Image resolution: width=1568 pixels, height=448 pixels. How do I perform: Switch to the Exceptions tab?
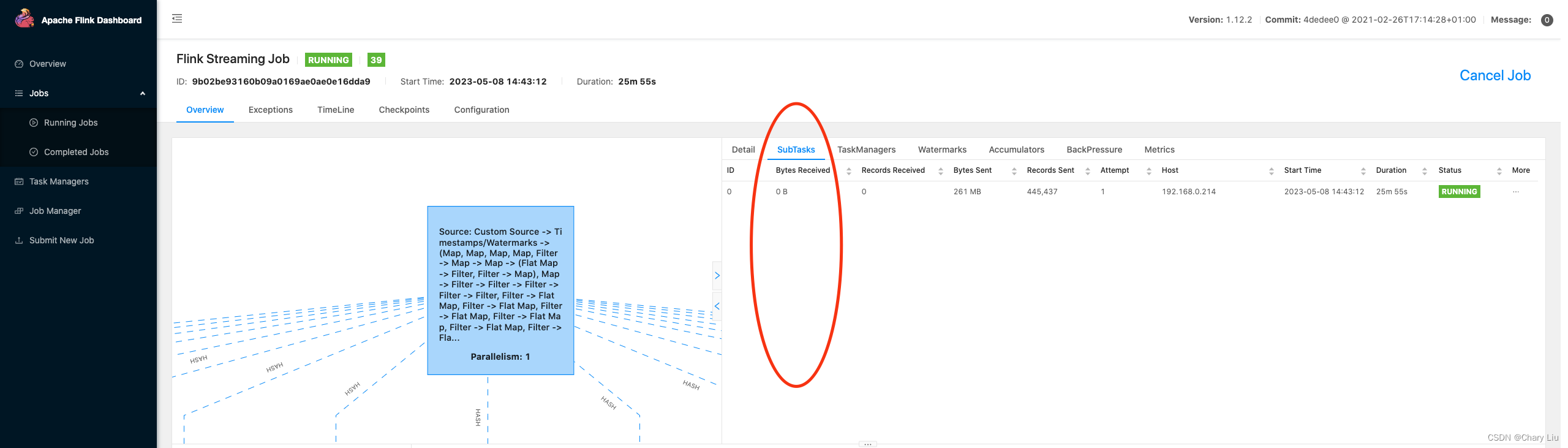point(271,110)
